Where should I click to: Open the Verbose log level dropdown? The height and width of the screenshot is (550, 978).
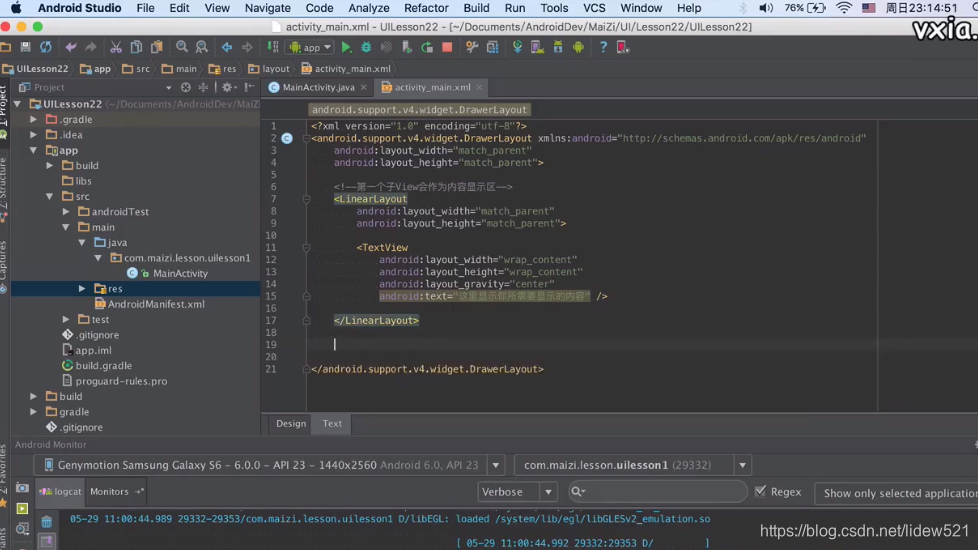(516, 492)
